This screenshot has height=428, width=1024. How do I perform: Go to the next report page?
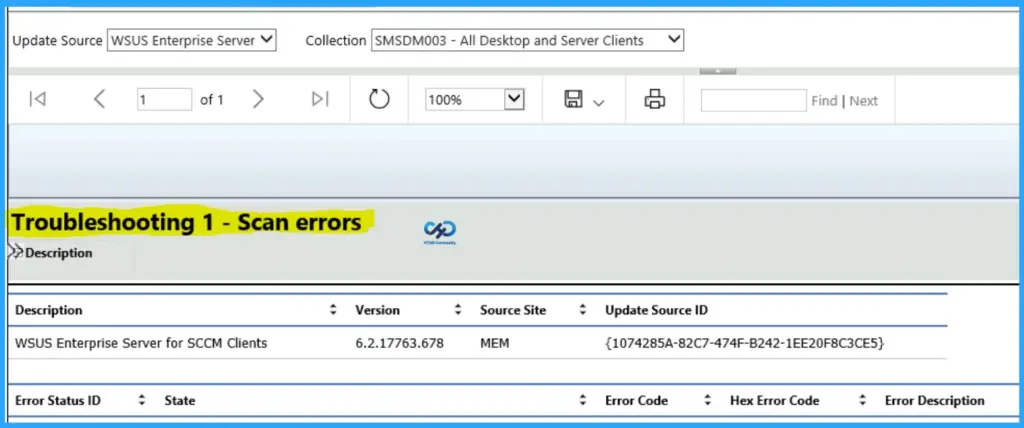pos(258,99)
